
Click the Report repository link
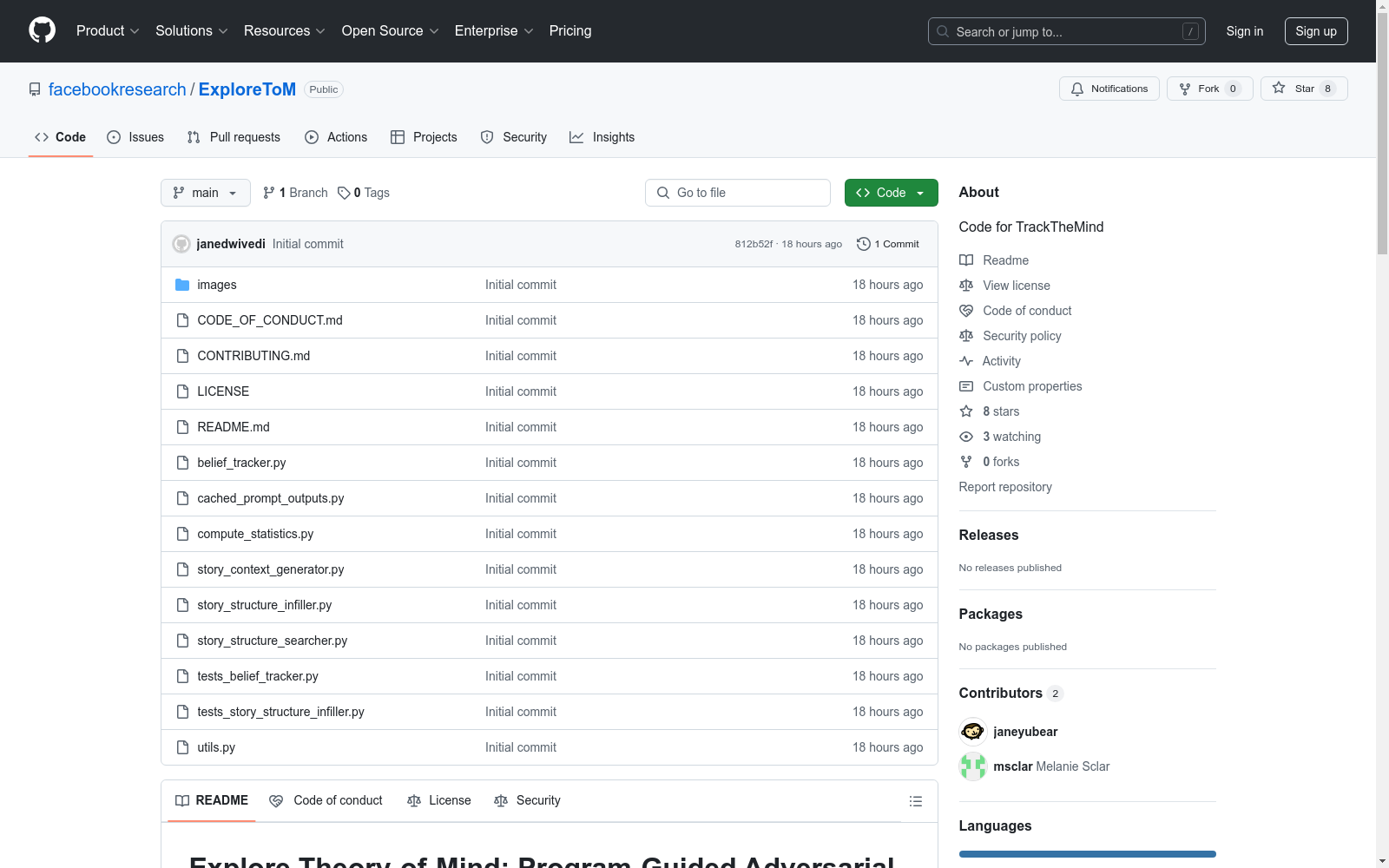(1005, 487)
